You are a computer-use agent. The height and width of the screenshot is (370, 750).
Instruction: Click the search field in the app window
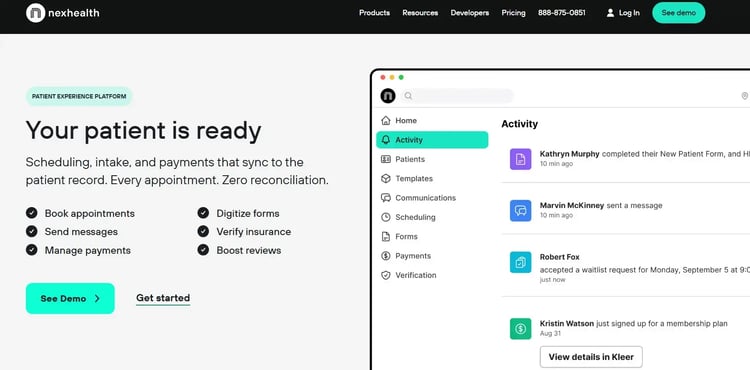click(x=457, y=96)
